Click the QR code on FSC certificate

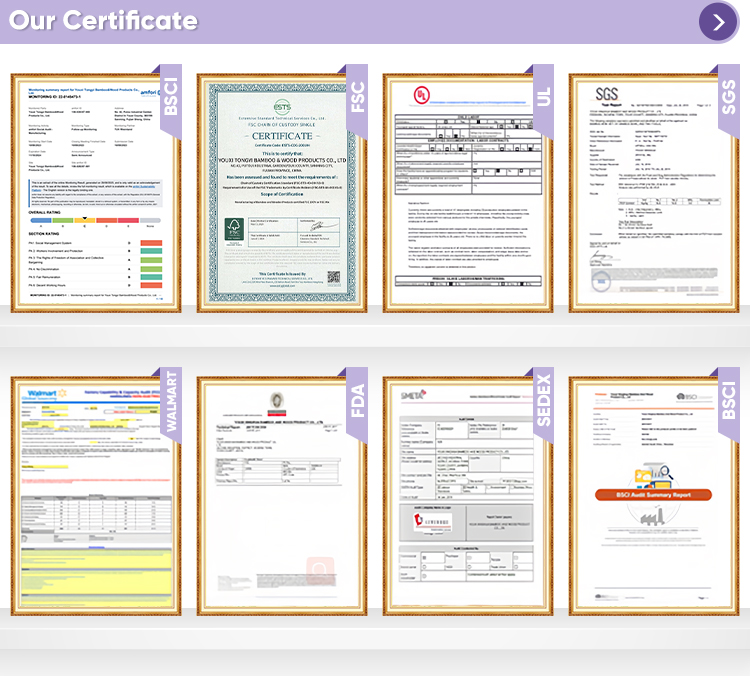[334, 277]
